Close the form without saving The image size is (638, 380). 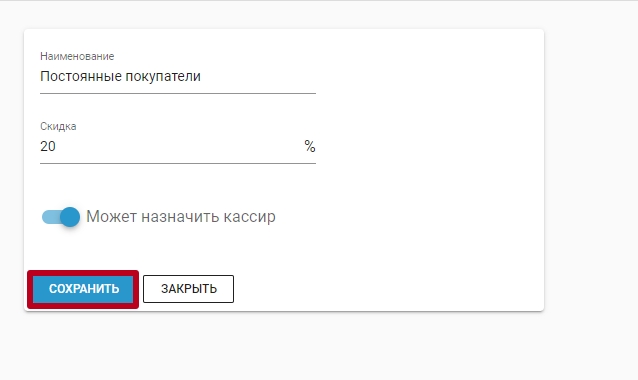(x=188, y=289)
